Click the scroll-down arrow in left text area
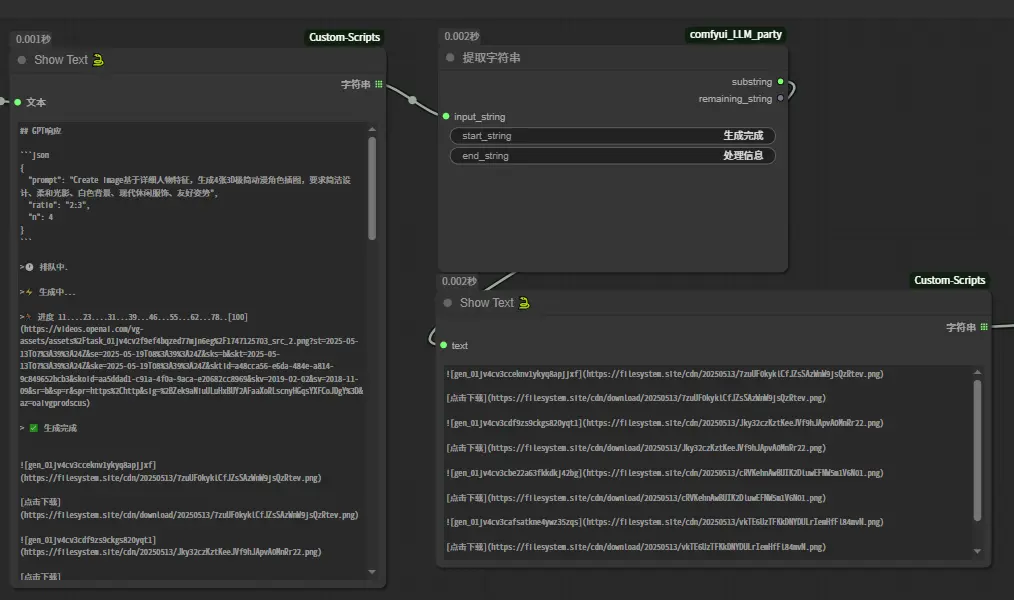The width and height of the screenshot is (1014, 600). point(372,572)
